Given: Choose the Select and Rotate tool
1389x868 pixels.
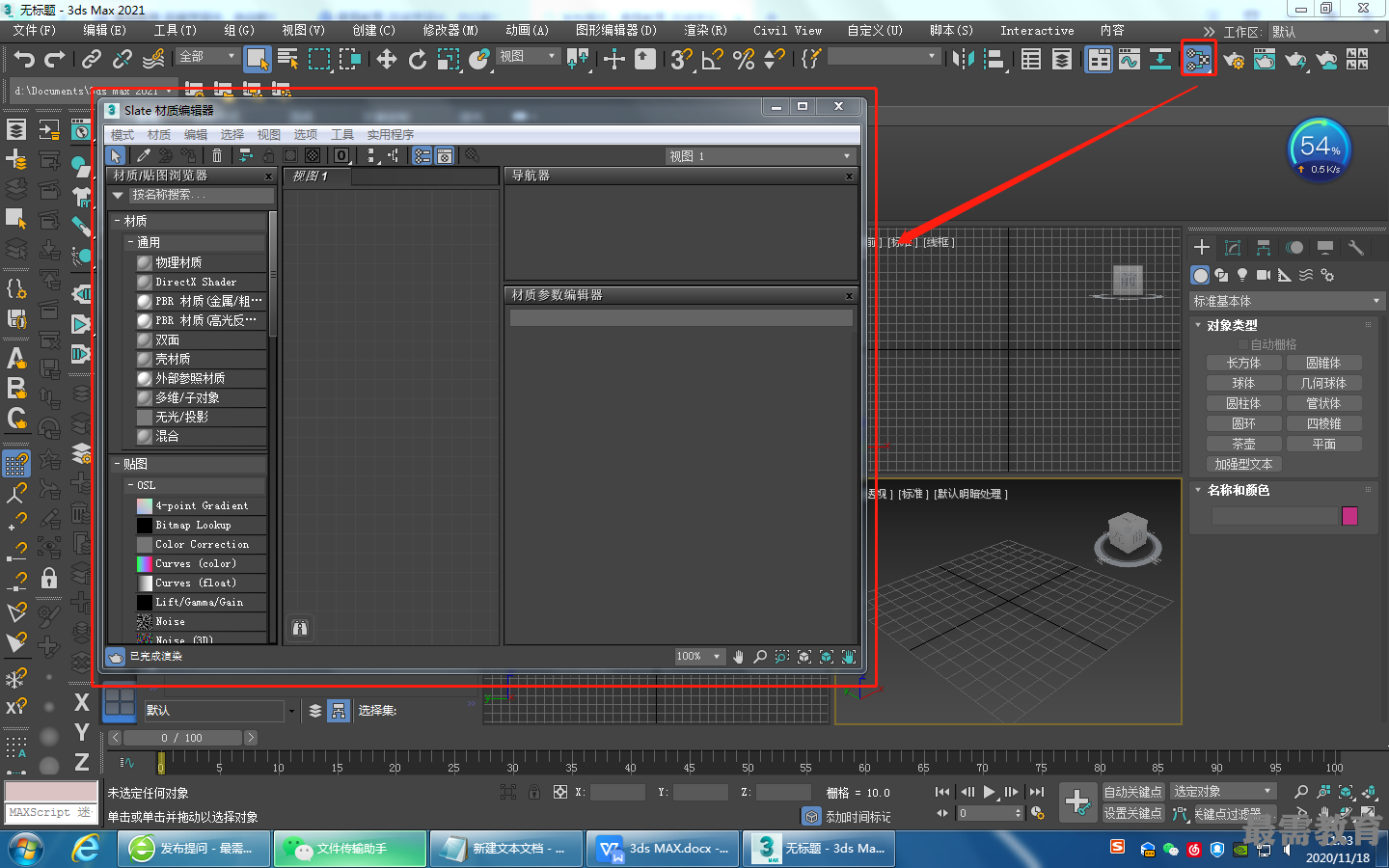Looking at the screenshot, I should (x=418, y=59).
